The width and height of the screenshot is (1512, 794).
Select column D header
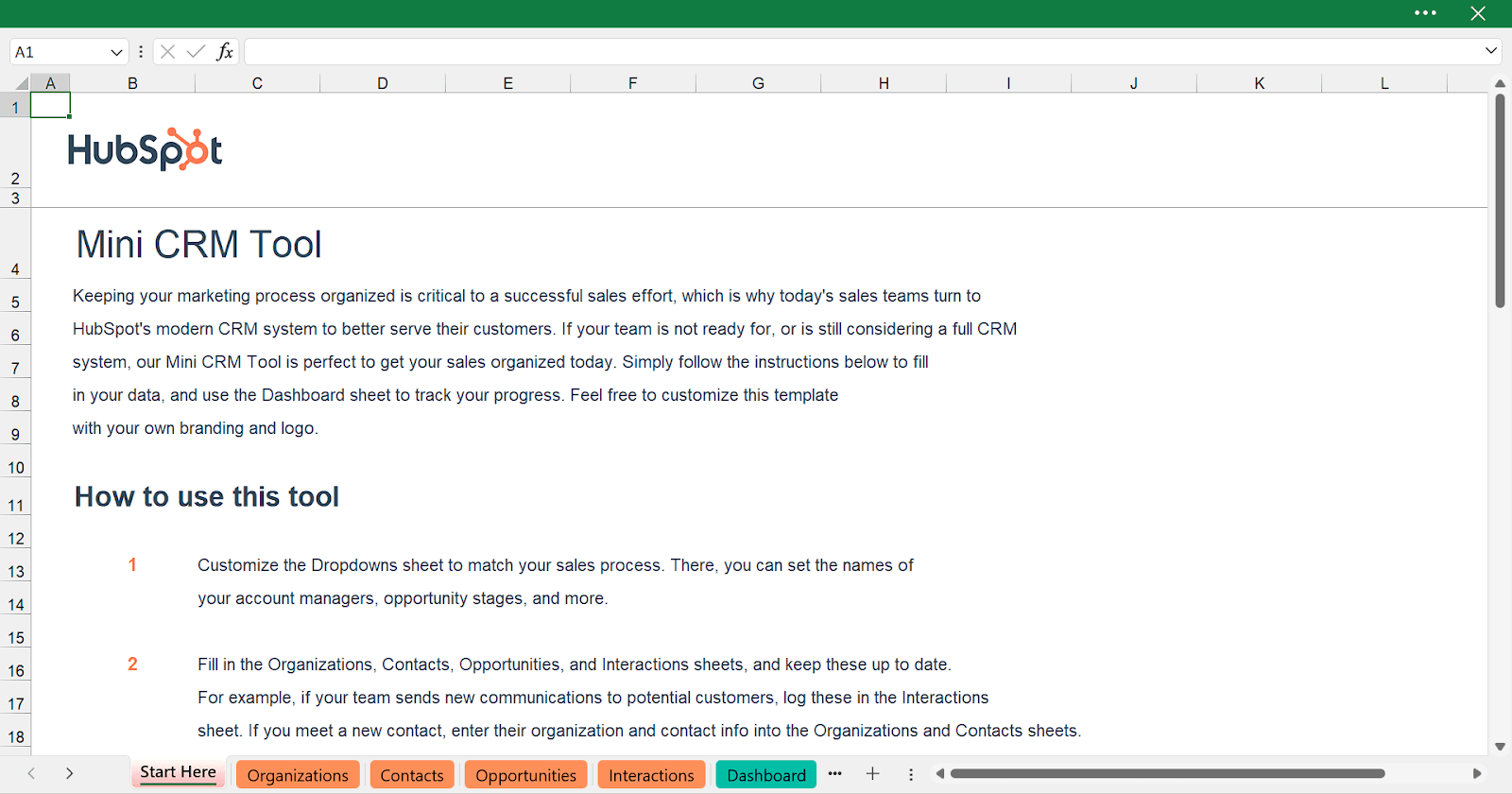coord(383,83)
